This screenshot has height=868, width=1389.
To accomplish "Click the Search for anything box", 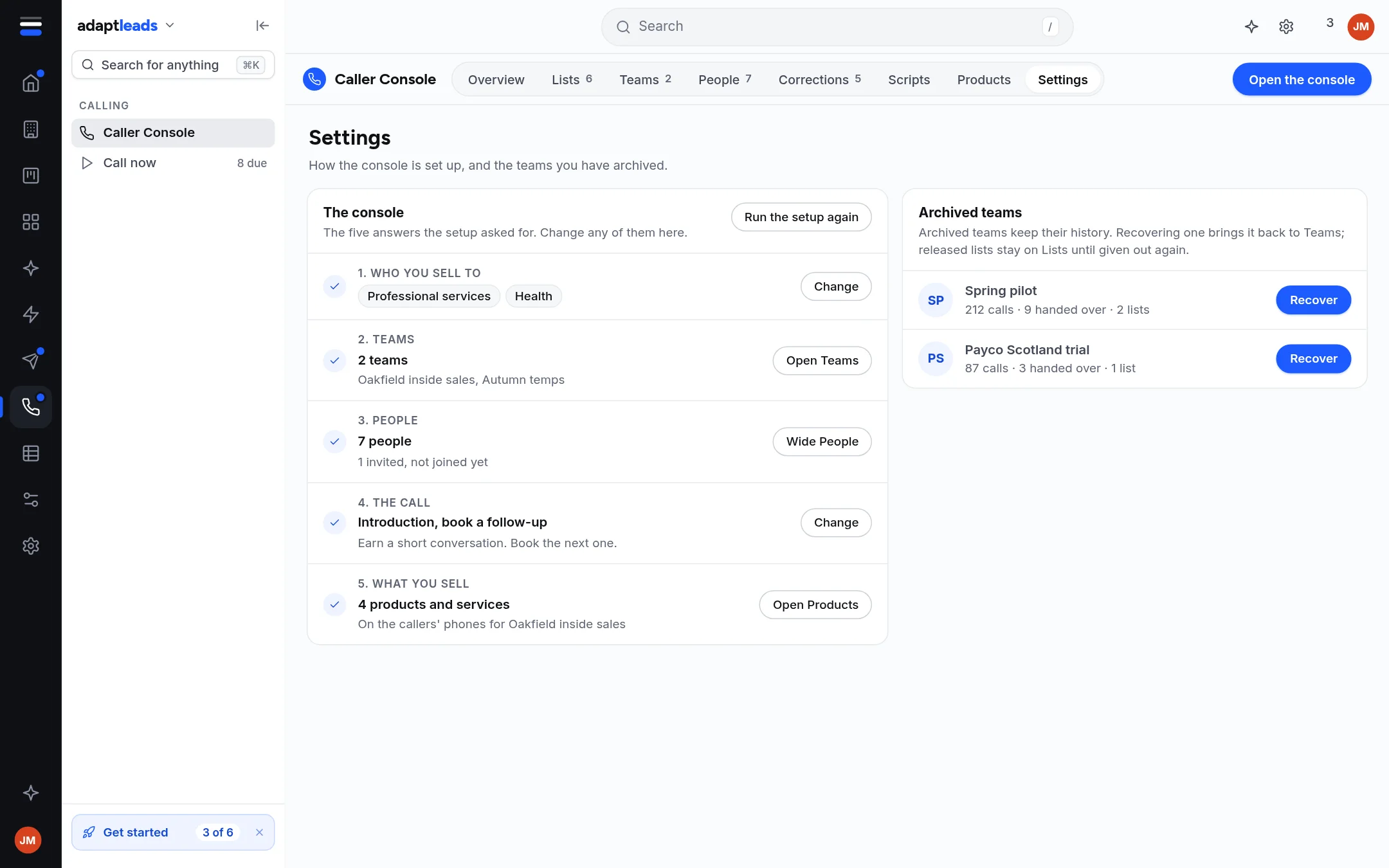I will tap(173, 65).
